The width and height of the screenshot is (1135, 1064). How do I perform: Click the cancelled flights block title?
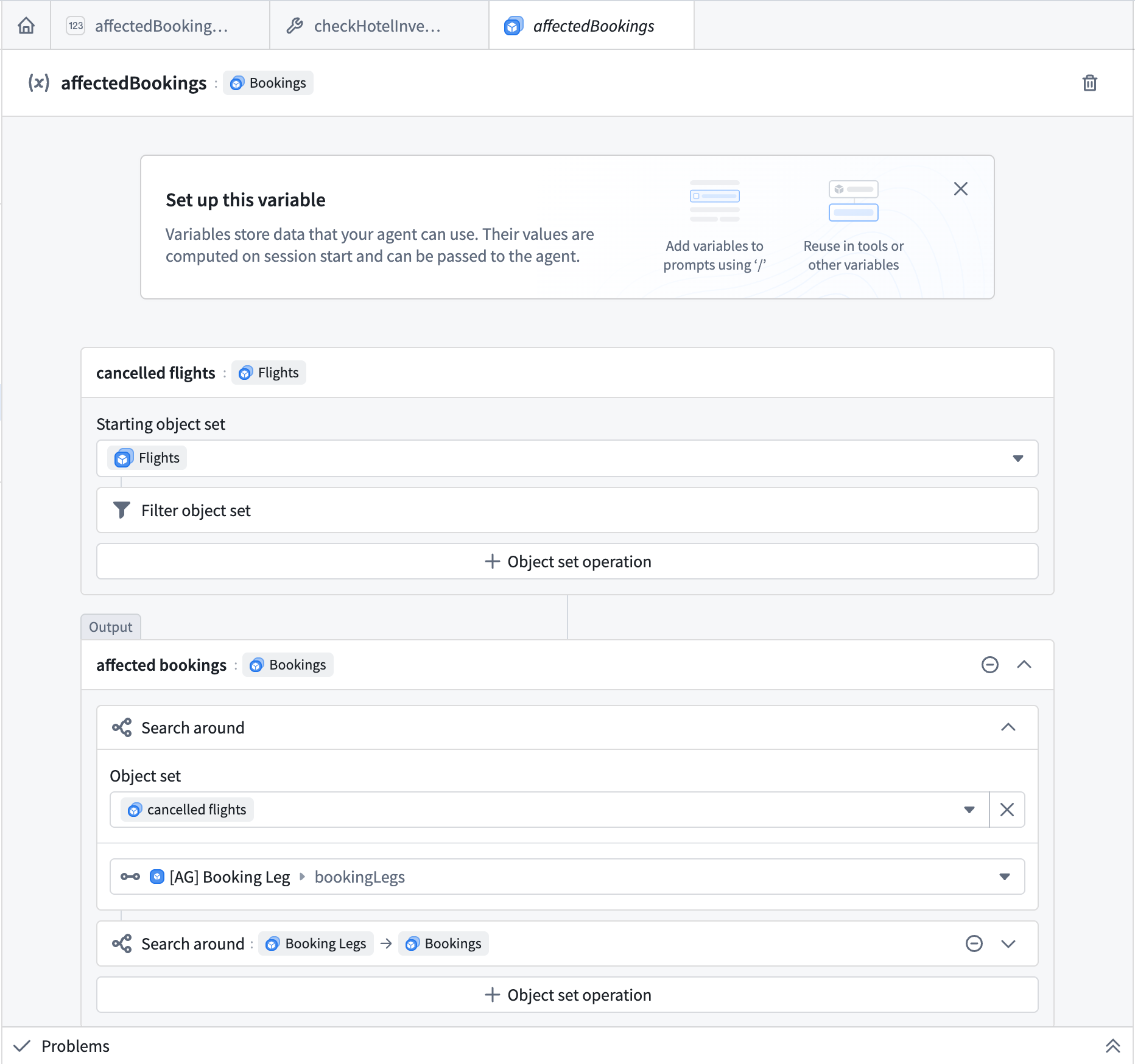click(156, 373)
